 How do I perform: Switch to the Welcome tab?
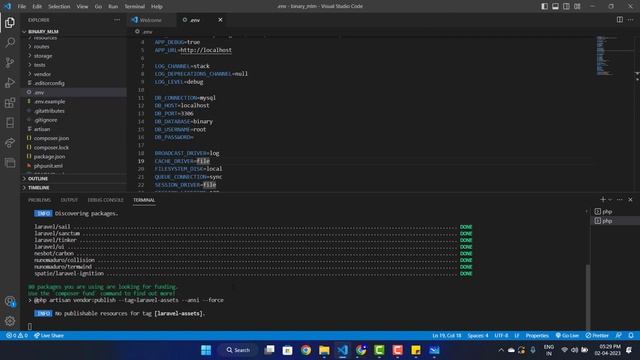pyautogui.click(x=150, y=20)
